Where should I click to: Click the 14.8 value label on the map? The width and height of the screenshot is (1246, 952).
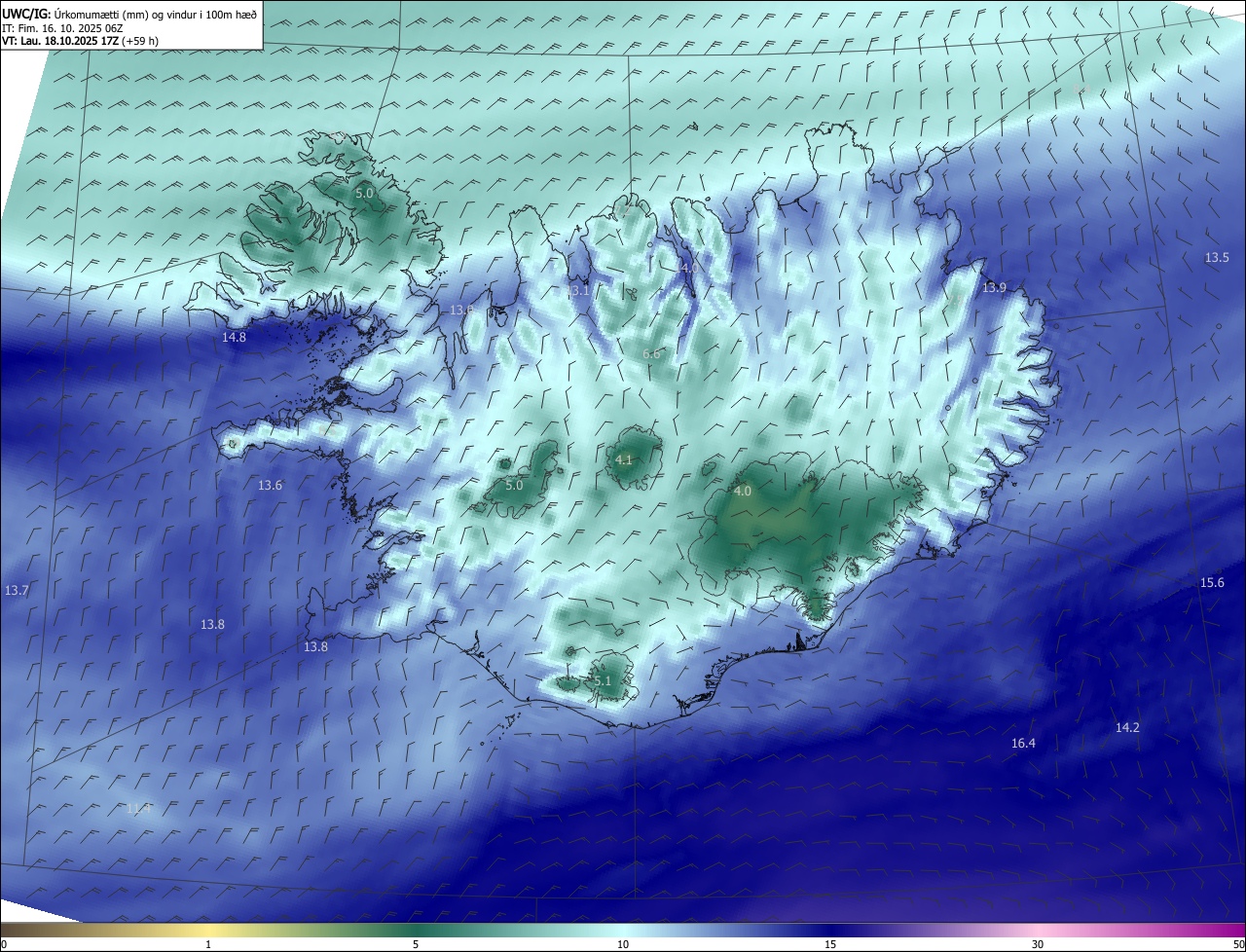pyautogui.click(x=234, y=337)
